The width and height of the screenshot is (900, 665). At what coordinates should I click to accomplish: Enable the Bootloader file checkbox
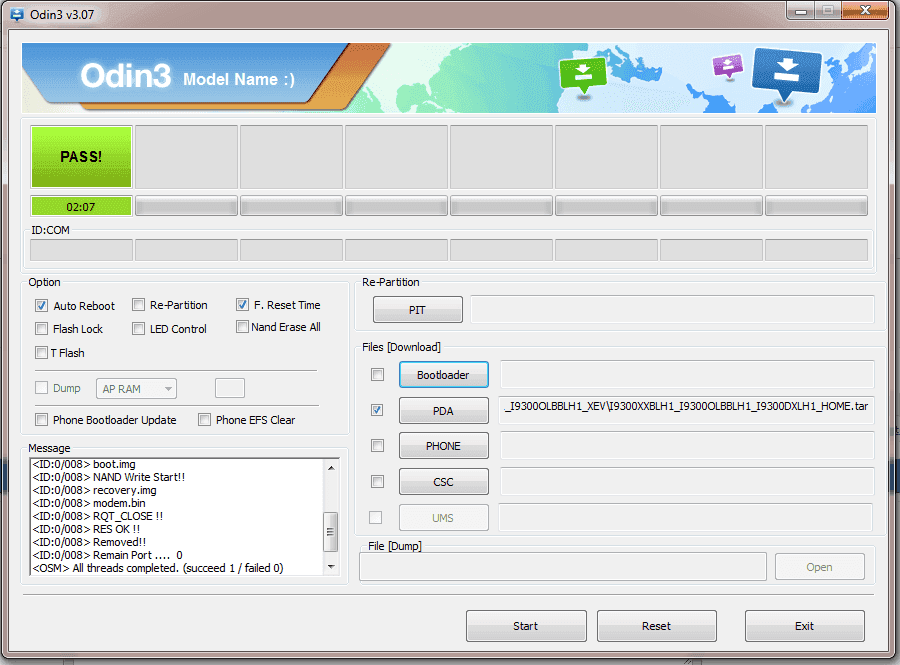pyautogui.click(x=377, y=375)
